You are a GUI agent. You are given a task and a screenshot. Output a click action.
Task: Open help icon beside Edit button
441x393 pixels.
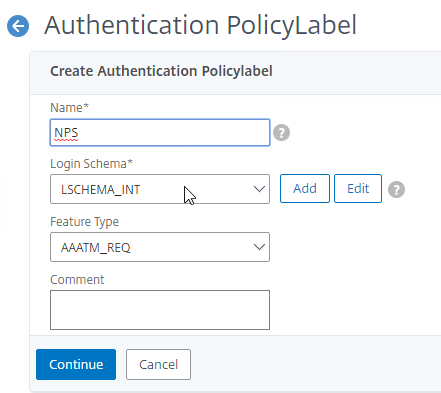coord(396,189)
